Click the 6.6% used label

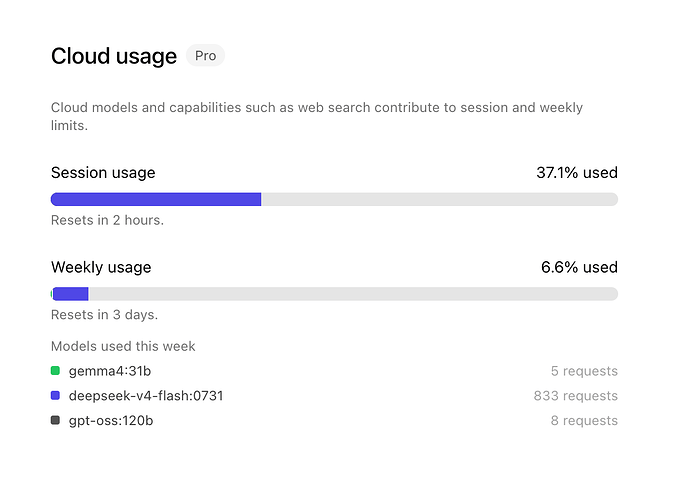[x=579, y=267]
